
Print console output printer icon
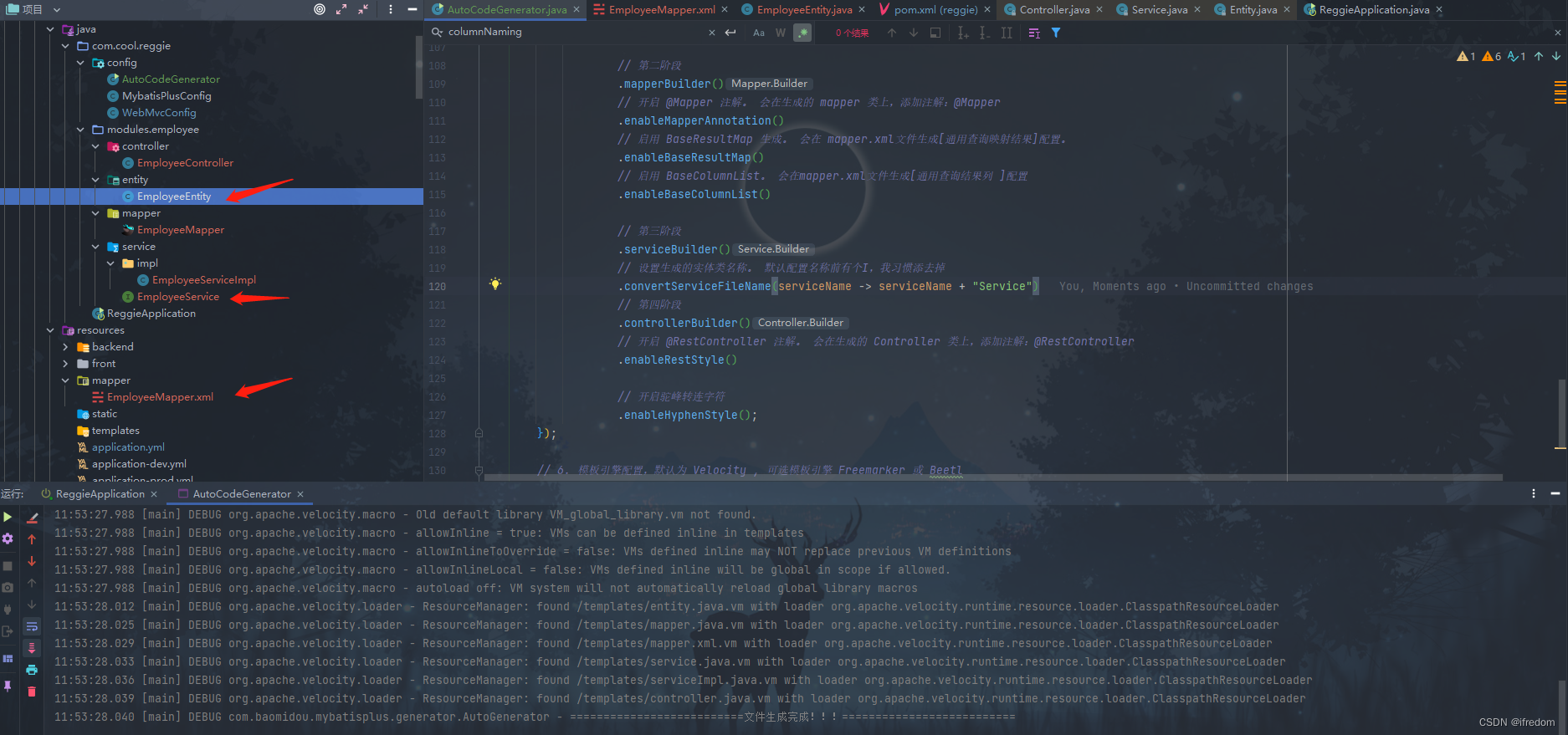click(x=32, y=670)
